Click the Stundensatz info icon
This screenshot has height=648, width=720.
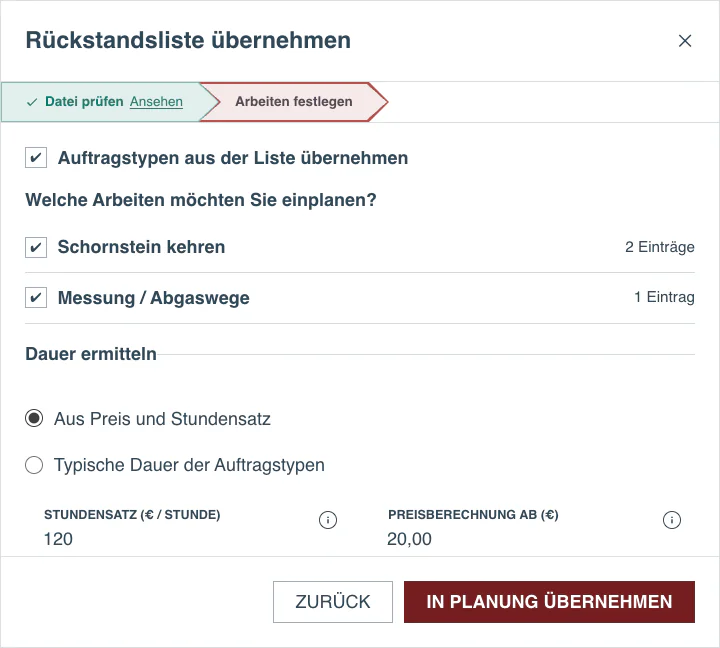coord(328,520)
